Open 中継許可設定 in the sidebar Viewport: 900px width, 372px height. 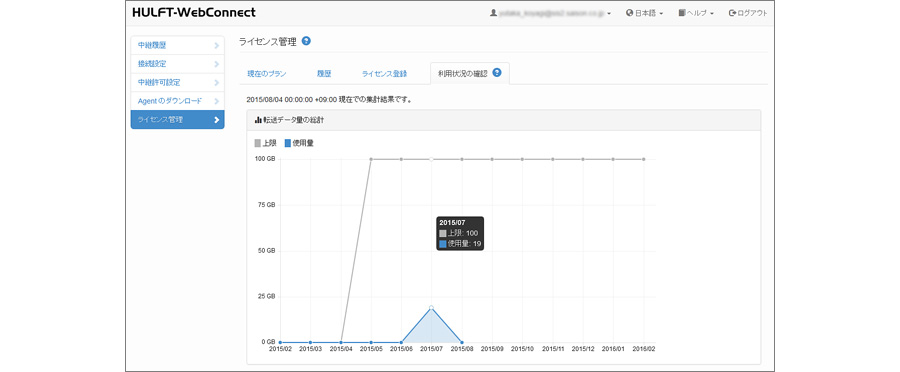coord(177,82)
